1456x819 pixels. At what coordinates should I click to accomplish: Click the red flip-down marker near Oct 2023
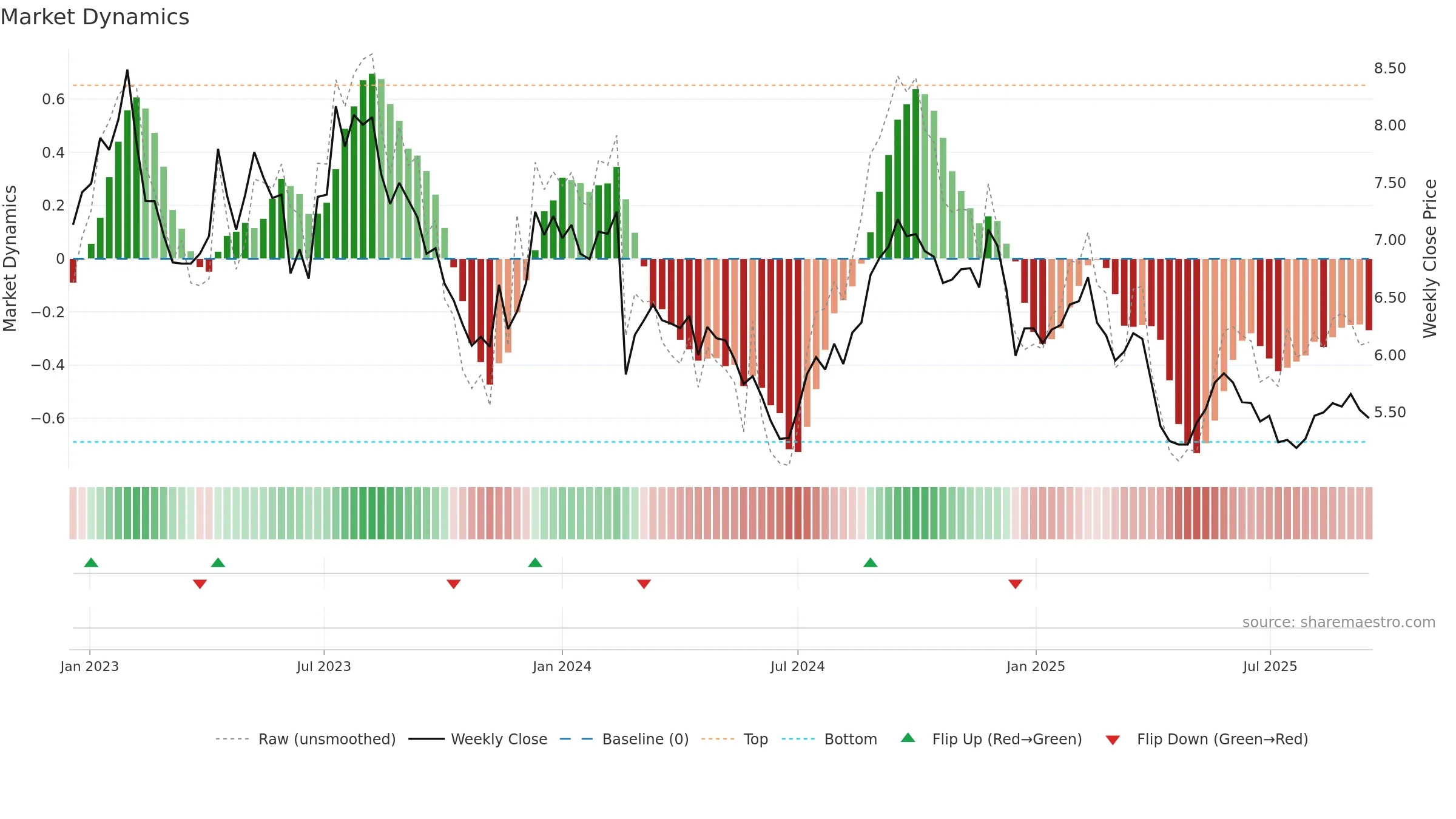(x=453, y=584)
